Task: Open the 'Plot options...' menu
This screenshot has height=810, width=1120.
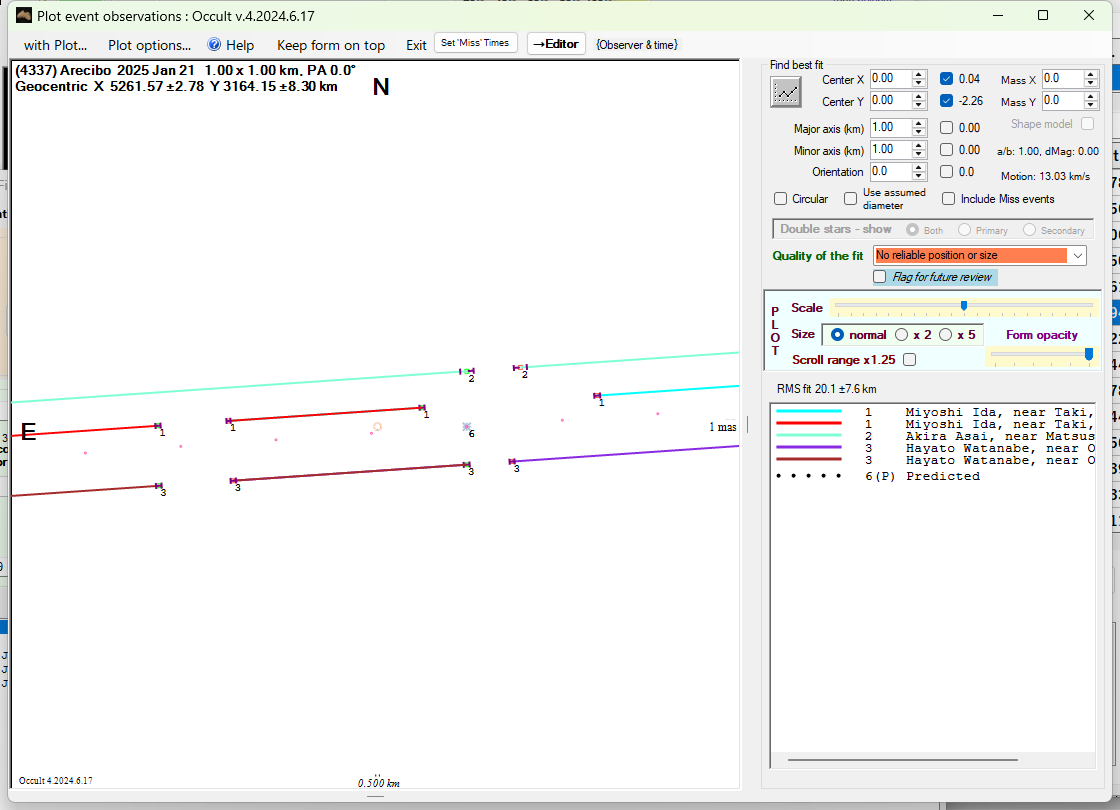Action: pos(149,45)
